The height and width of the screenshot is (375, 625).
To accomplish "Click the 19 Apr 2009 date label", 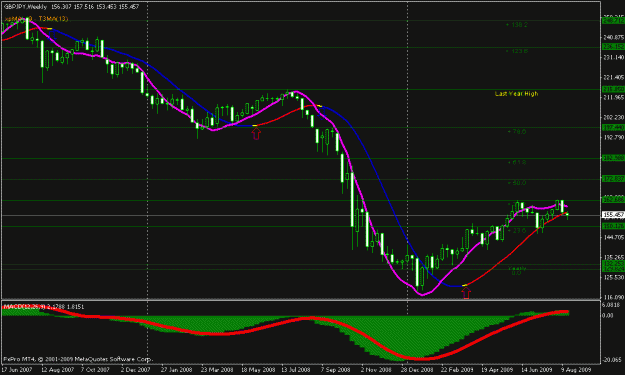I will point(497,370).
